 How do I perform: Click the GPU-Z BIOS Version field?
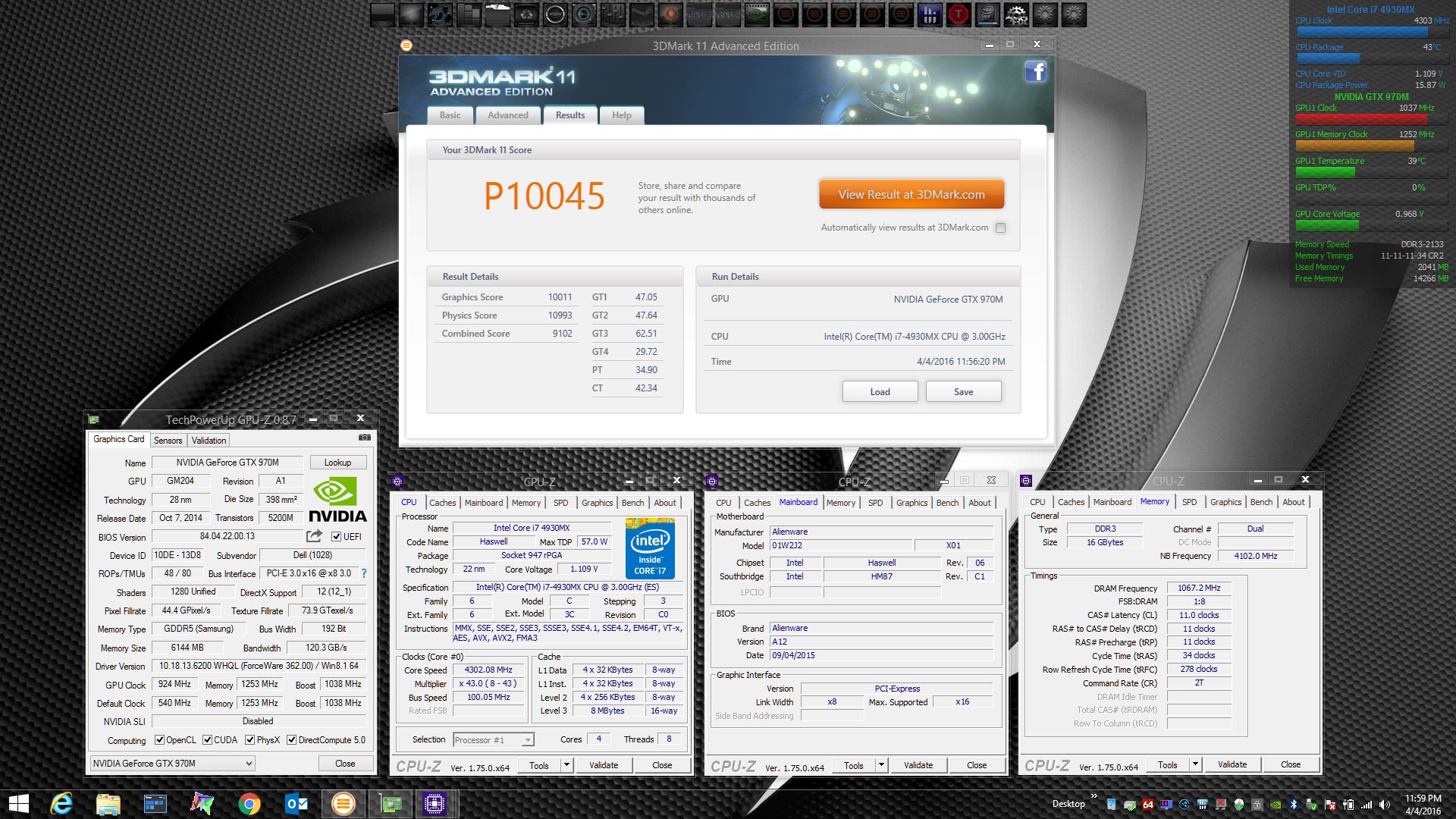point(227,536)
